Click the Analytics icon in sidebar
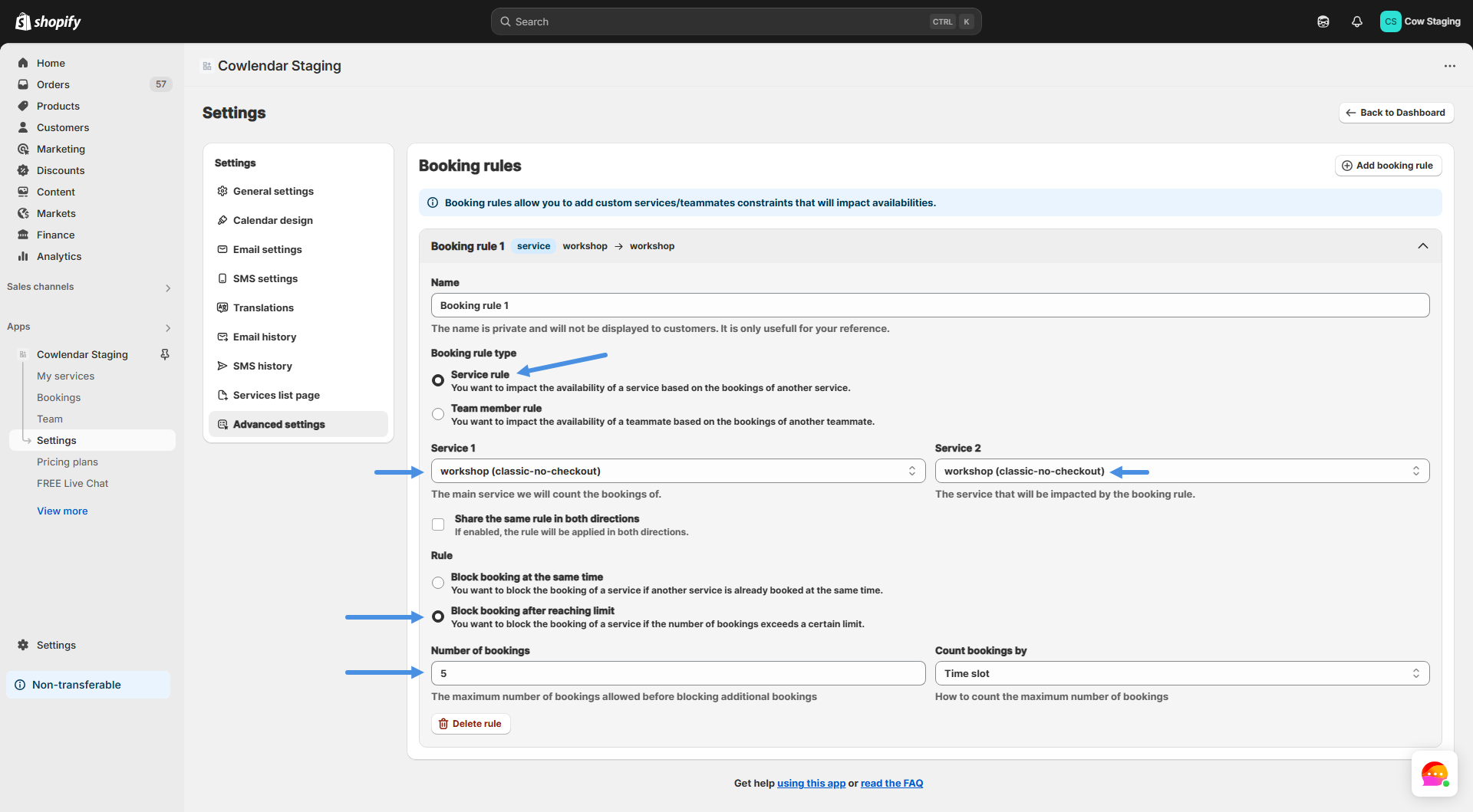The height and width of the screenshot is (812, 1473). pos(23,256)
